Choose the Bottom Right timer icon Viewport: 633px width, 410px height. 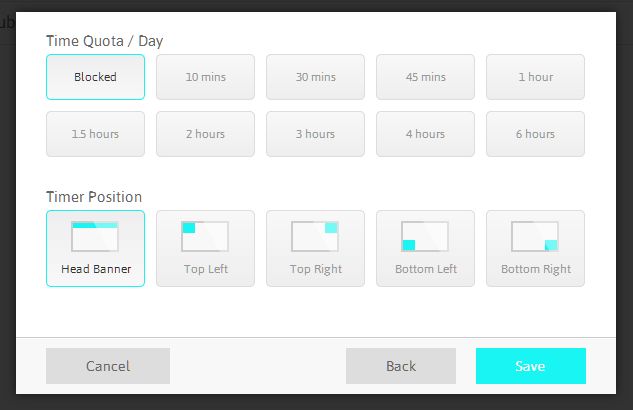(535, 236)
